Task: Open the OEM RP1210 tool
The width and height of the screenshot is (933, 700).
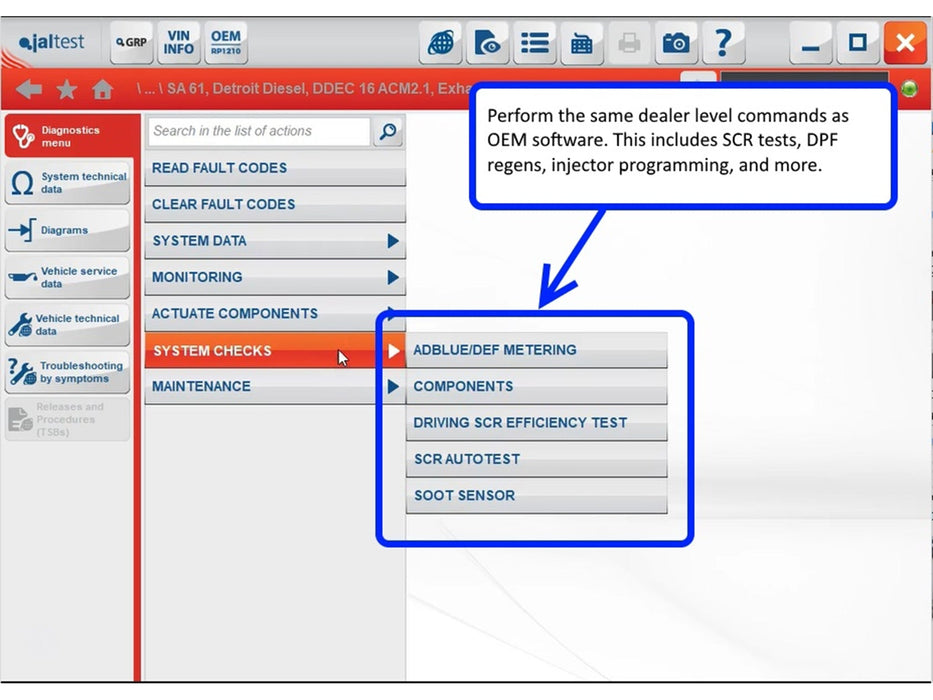Action: pos(226,42)
